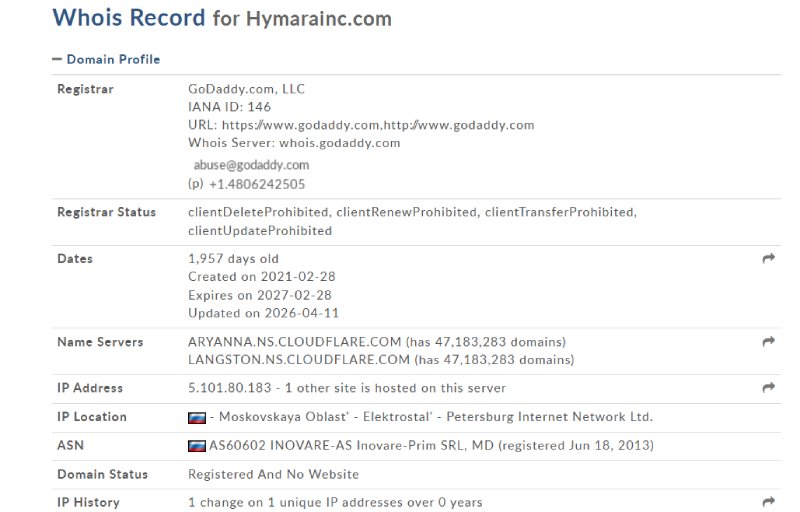Open share arrow in IP Address row
800x512 pixels.
(768, 388)
